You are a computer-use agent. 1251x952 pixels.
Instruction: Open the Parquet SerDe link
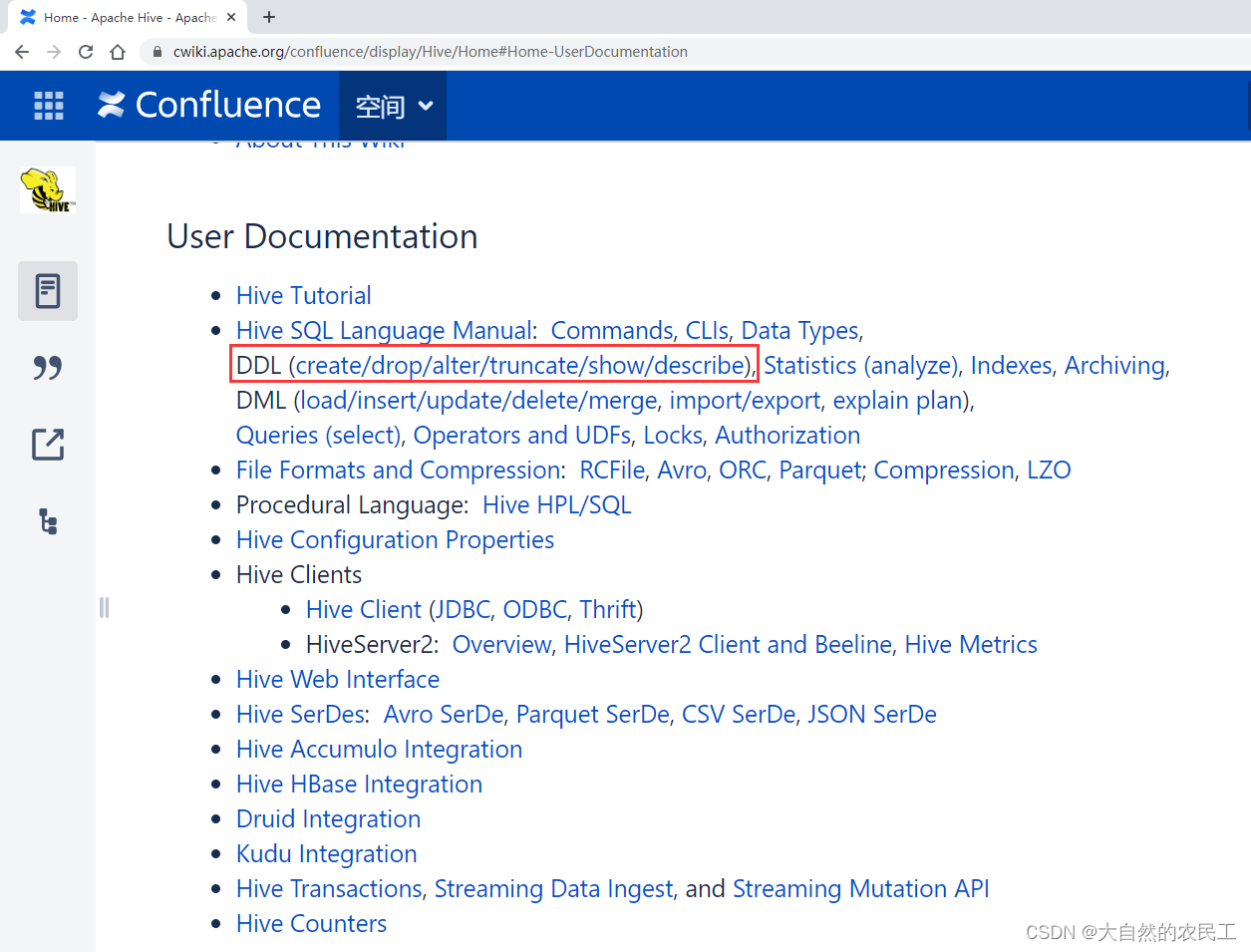point(593,715)
